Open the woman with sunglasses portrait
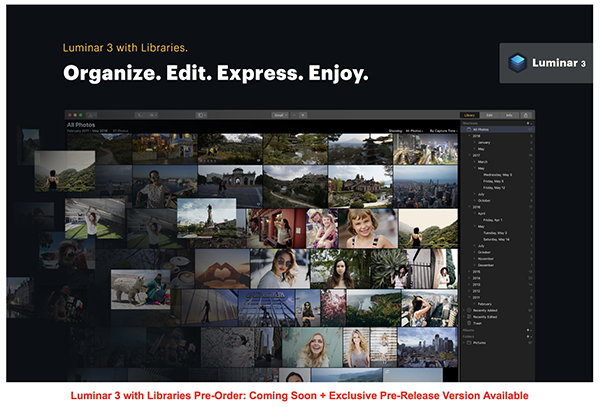The height and width of the screenshot is (407, 600). [x=280, y=269]
